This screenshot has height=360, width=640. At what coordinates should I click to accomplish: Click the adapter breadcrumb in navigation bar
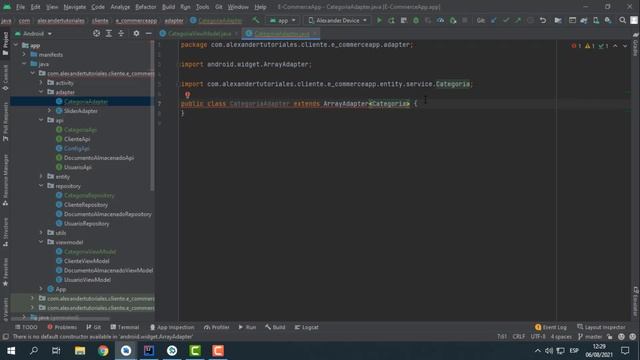point(174,20)
